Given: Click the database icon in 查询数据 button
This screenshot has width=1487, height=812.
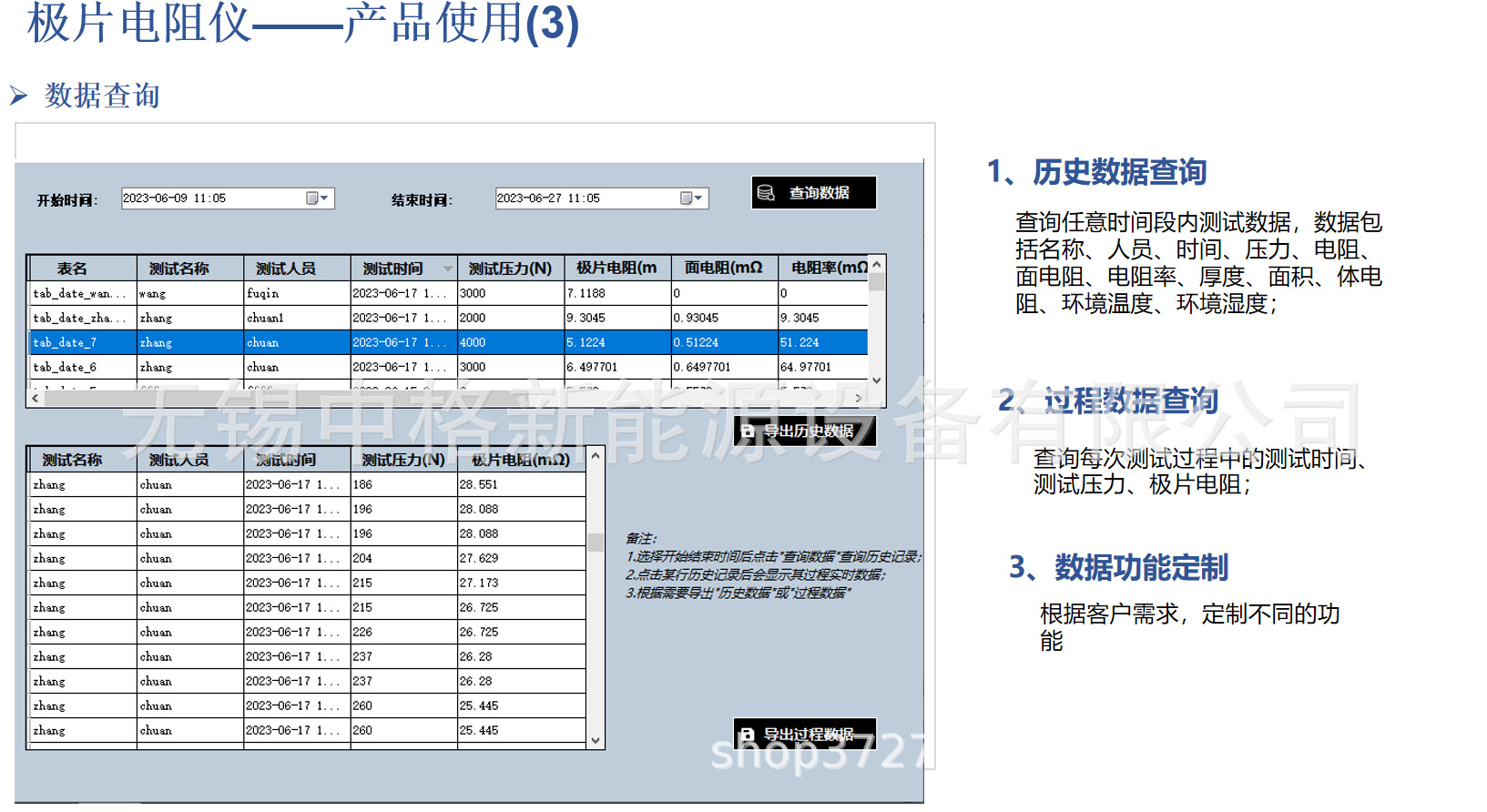Looking at the screenshot, I should (766, 193).
